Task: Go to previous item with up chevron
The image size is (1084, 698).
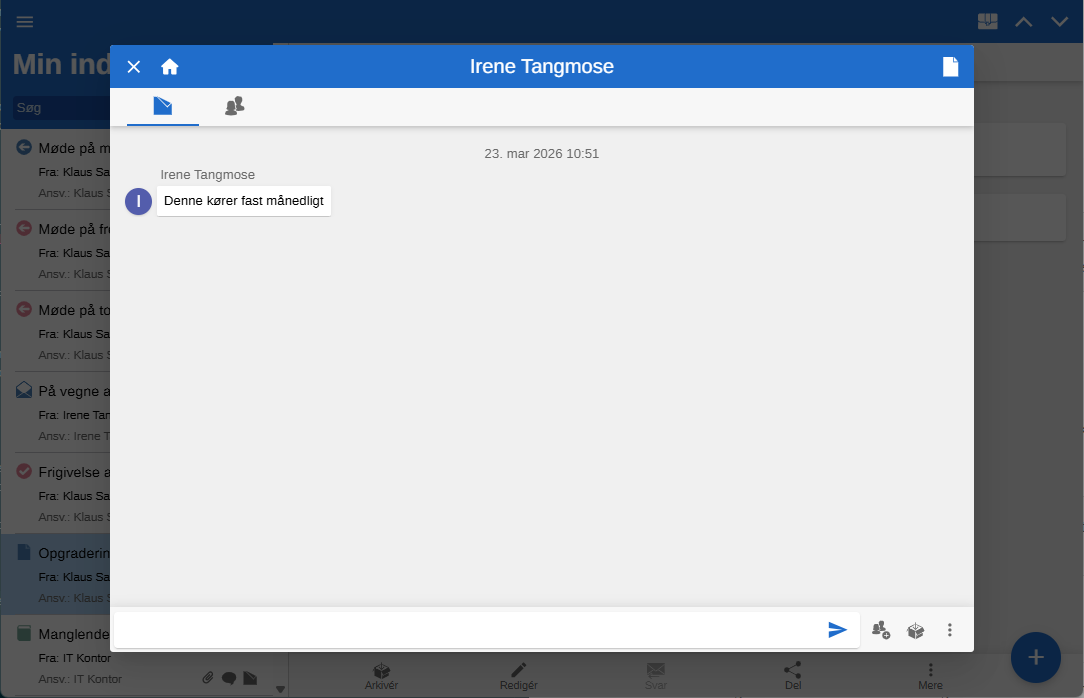Action: click(1023, 22)
